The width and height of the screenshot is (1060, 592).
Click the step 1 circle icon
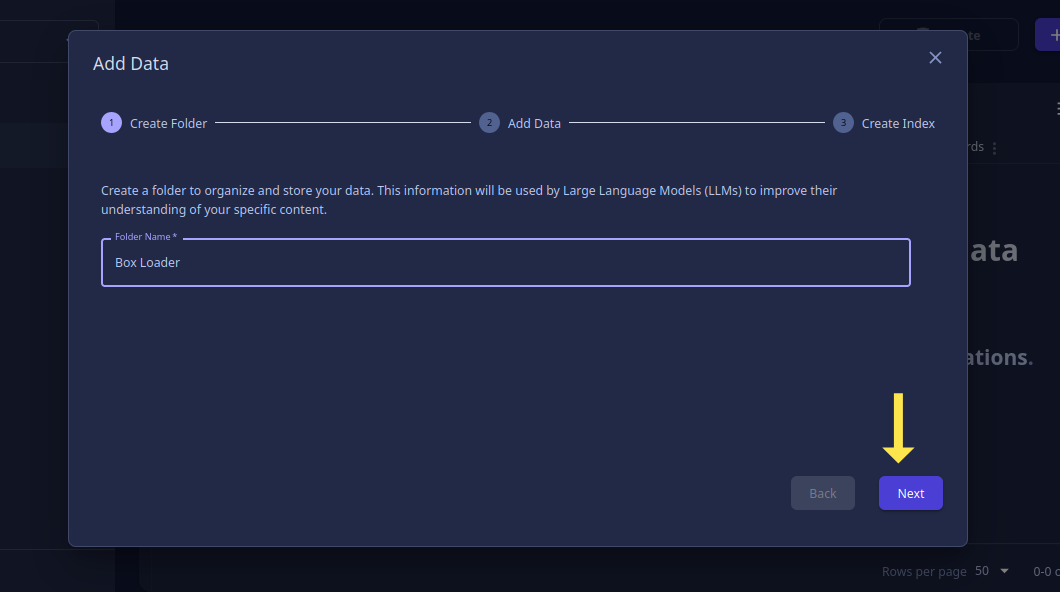[112, 123]
